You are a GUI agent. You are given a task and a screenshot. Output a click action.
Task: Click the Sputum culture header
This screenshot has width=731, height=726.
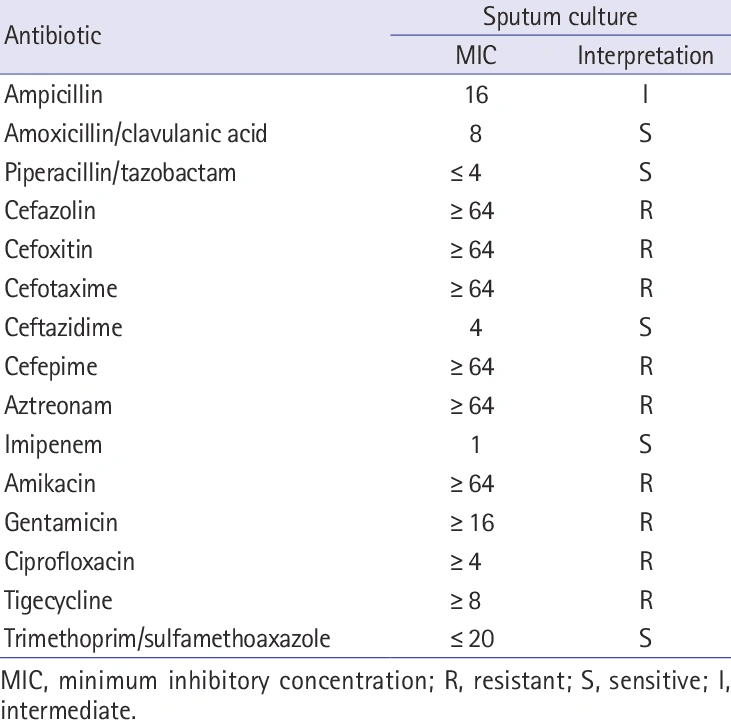point(559,17)
